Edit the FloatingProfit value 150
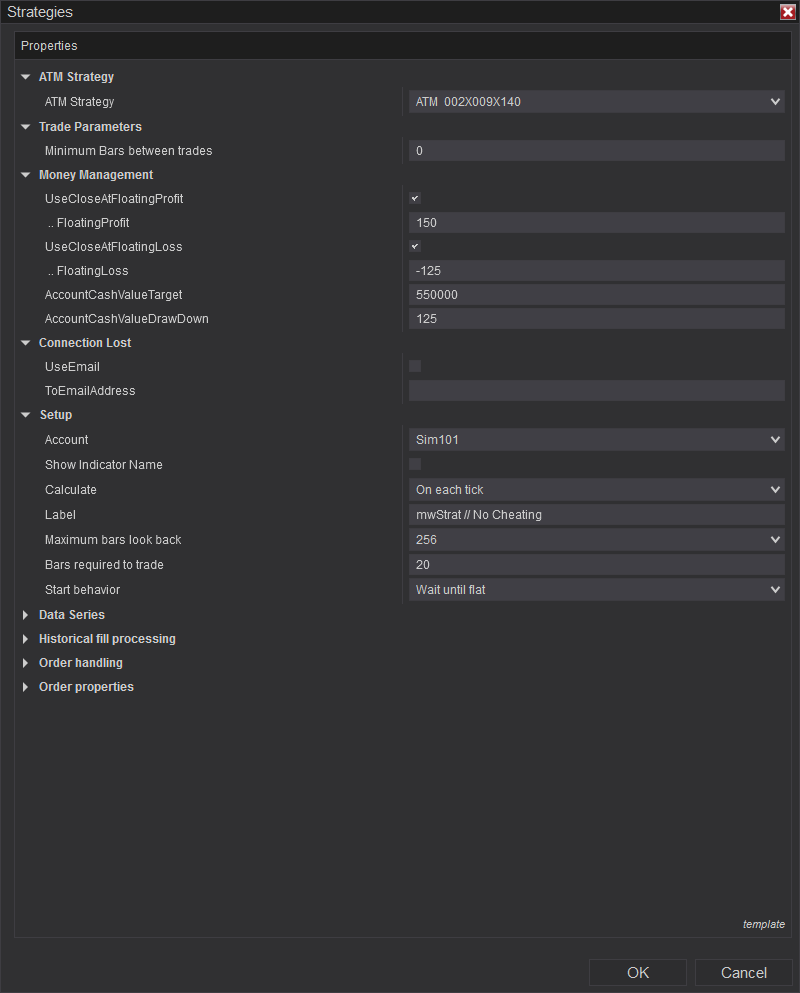 (x=597, y=223)
